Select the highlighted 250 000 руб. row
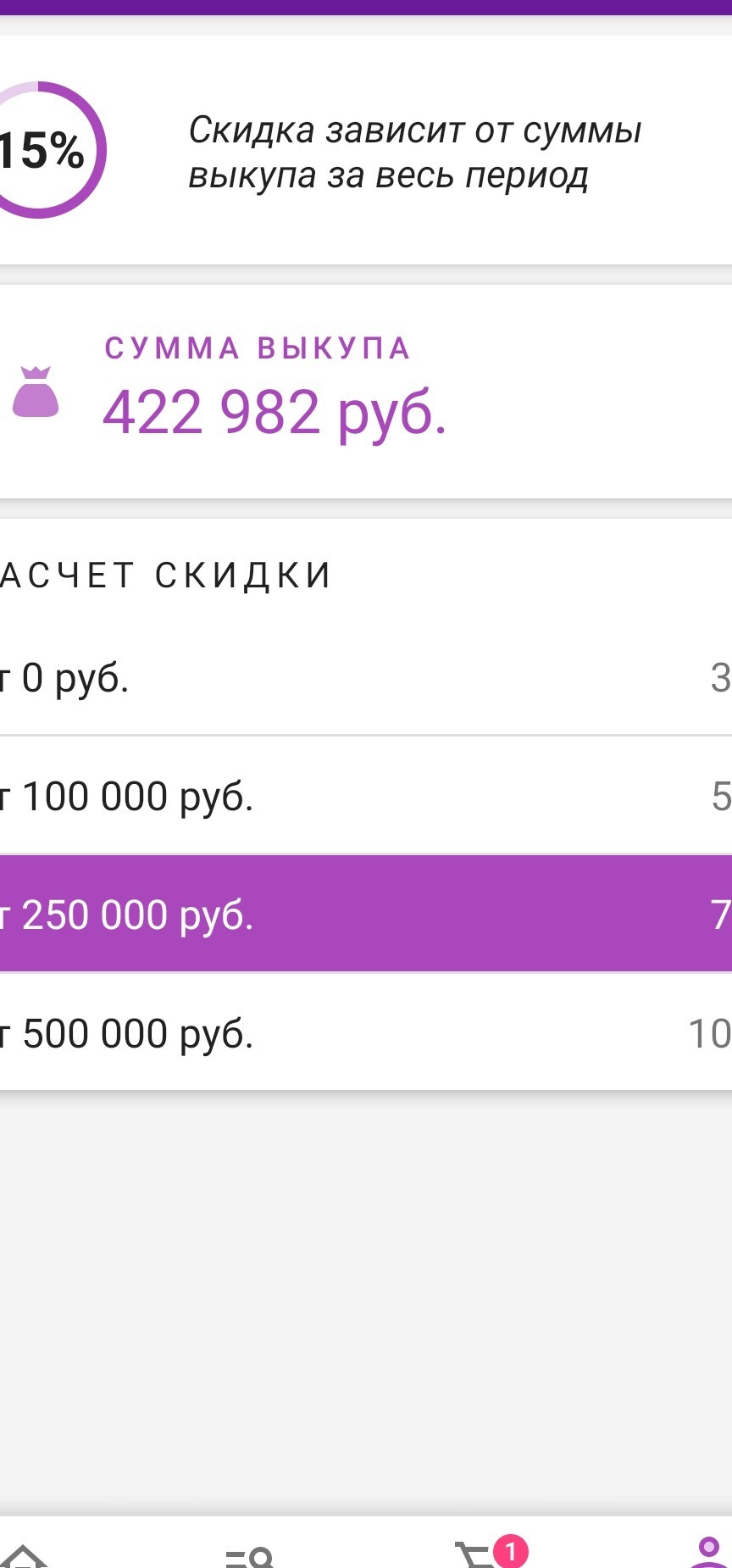Screen dimensions: 732x1568 pos(366,914)
